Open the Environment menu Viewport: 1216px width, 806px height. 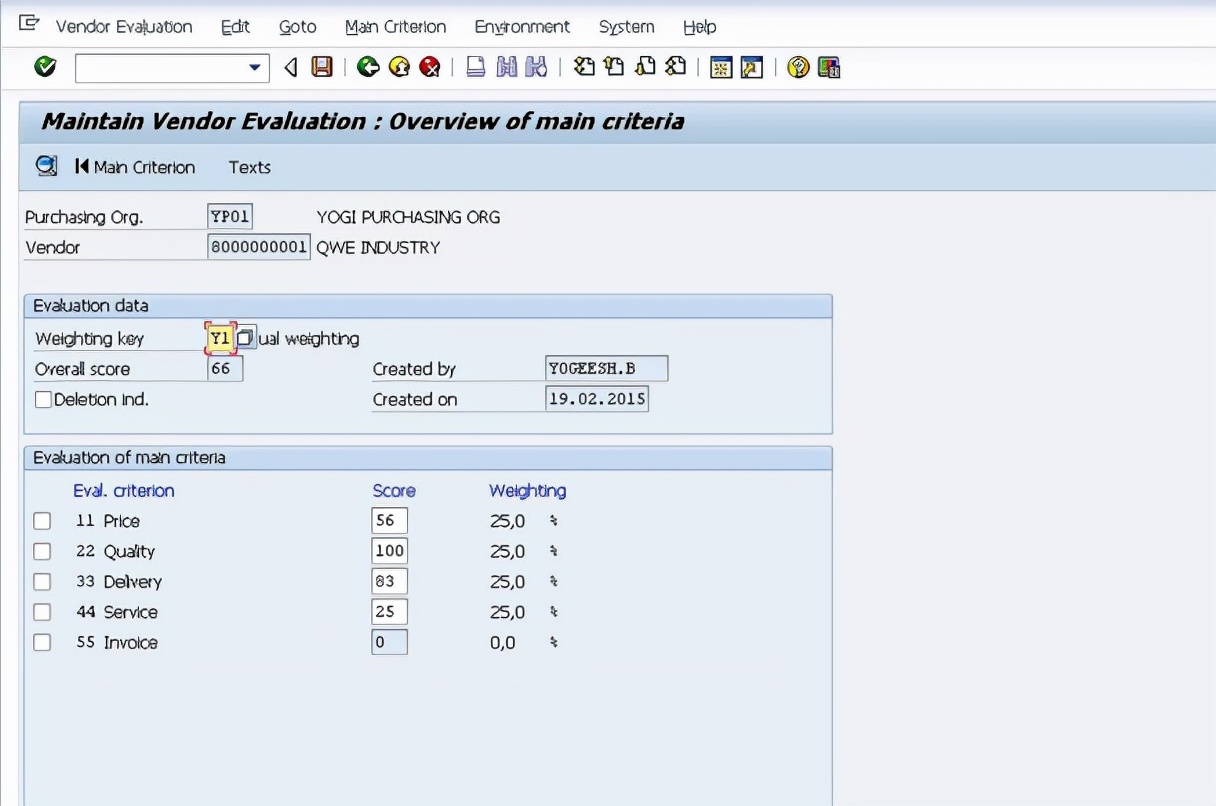(x=522, y=27)
